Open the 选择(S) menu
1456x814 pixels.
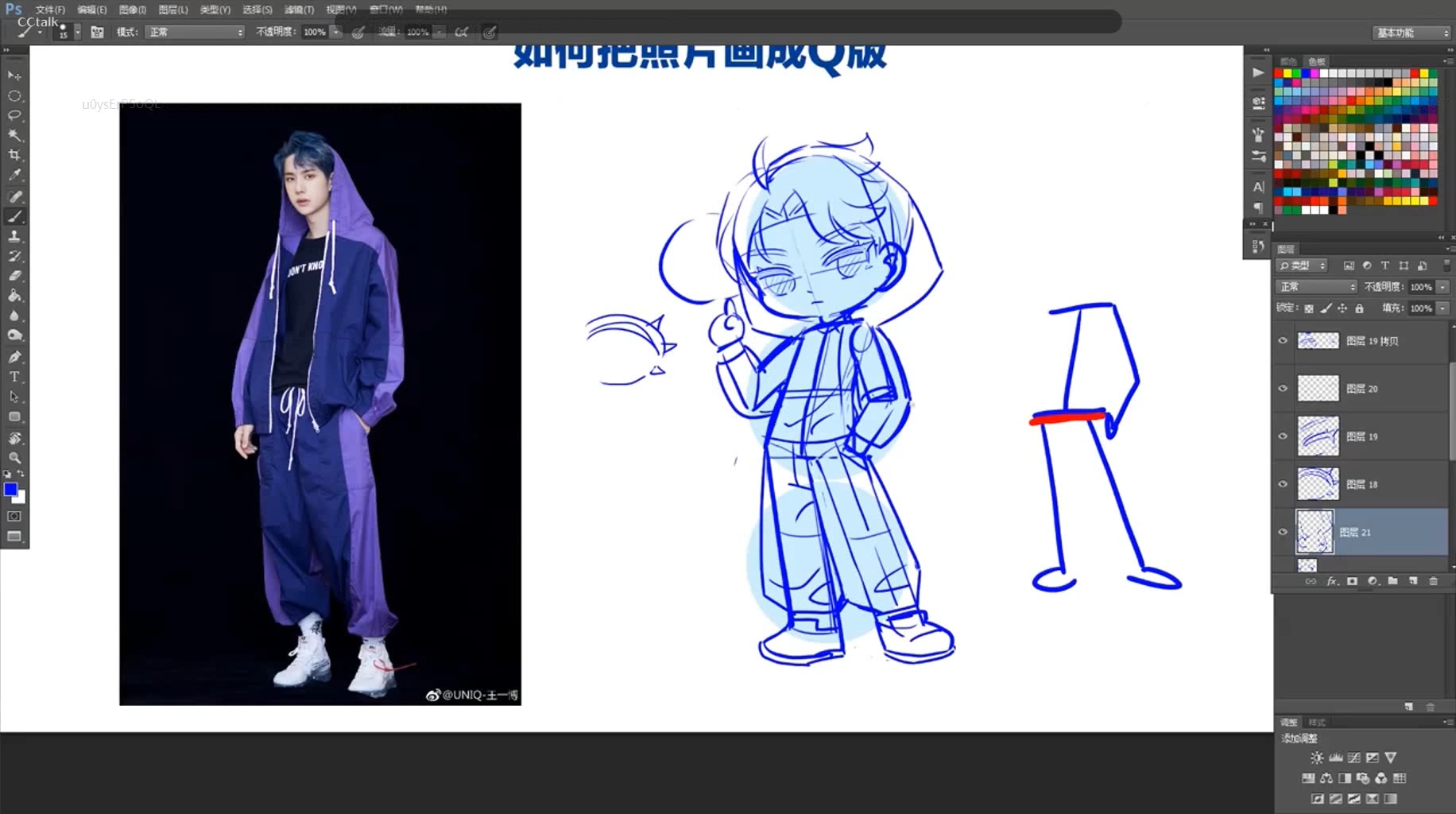(x=257, y=10)
